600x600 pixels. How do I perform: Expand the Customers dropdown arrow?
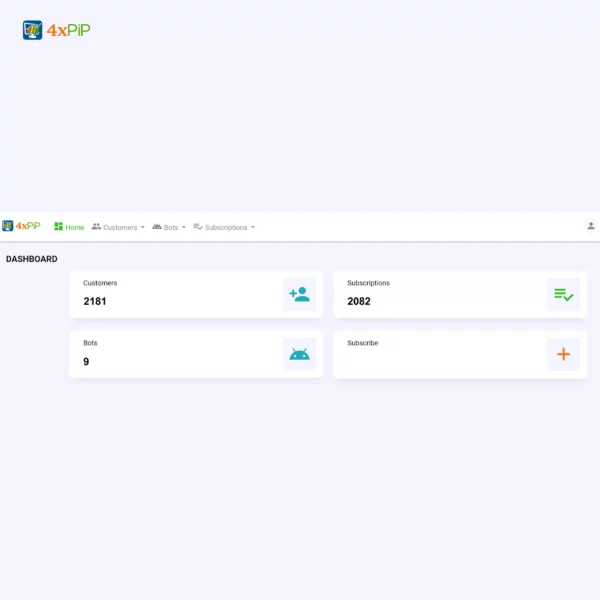pyautogui.click(x=143, y=228)
